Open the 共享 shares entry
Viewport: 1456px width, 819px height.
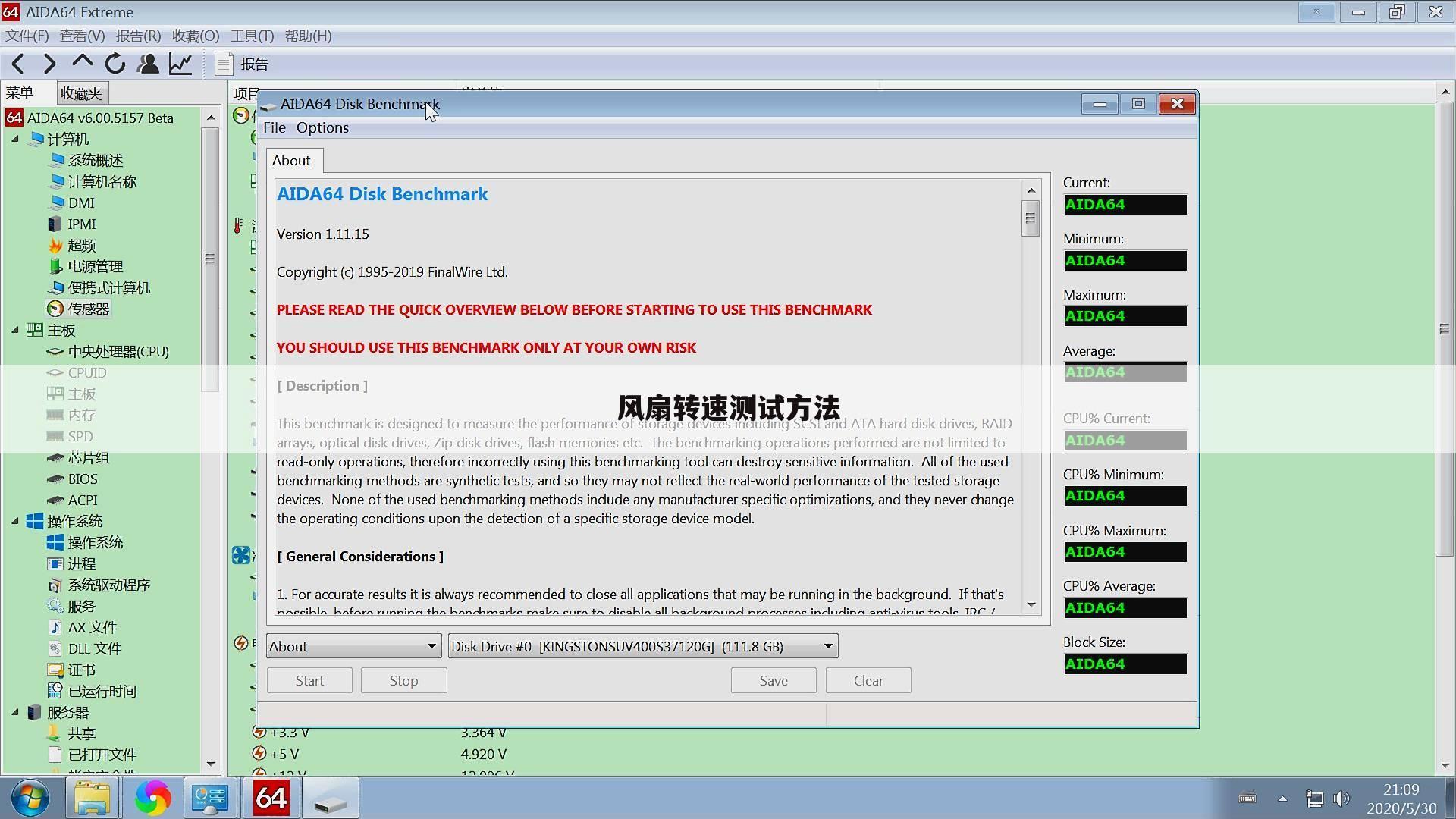tap(82, 734)
